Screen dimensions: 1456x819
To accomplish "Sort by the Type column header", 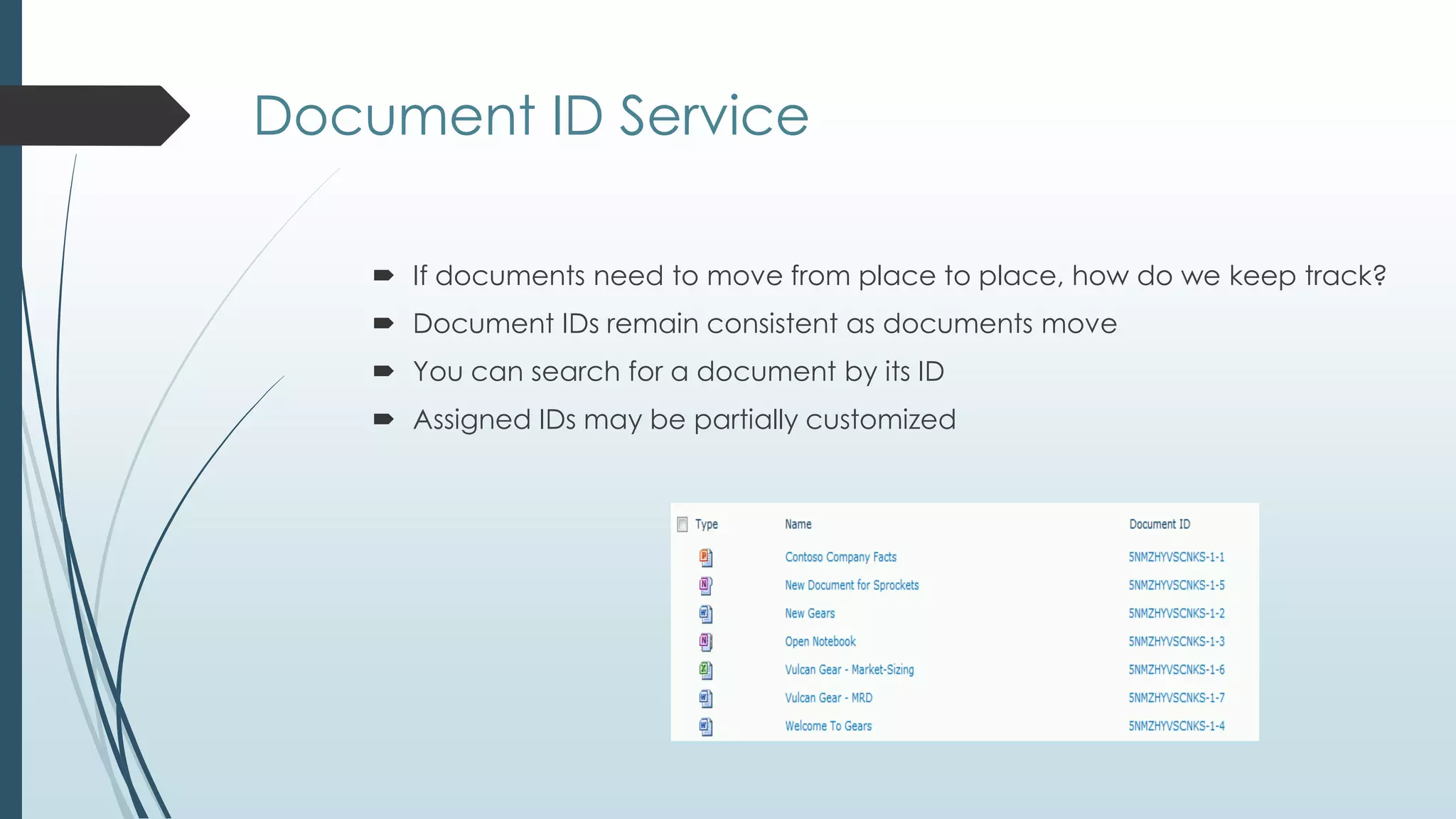I will click(x=706, y=525).
